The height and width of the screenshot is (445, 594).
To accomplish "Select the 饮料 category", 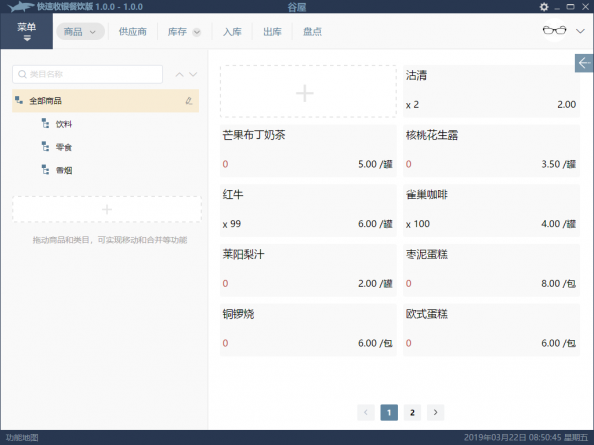I will 64,124.
